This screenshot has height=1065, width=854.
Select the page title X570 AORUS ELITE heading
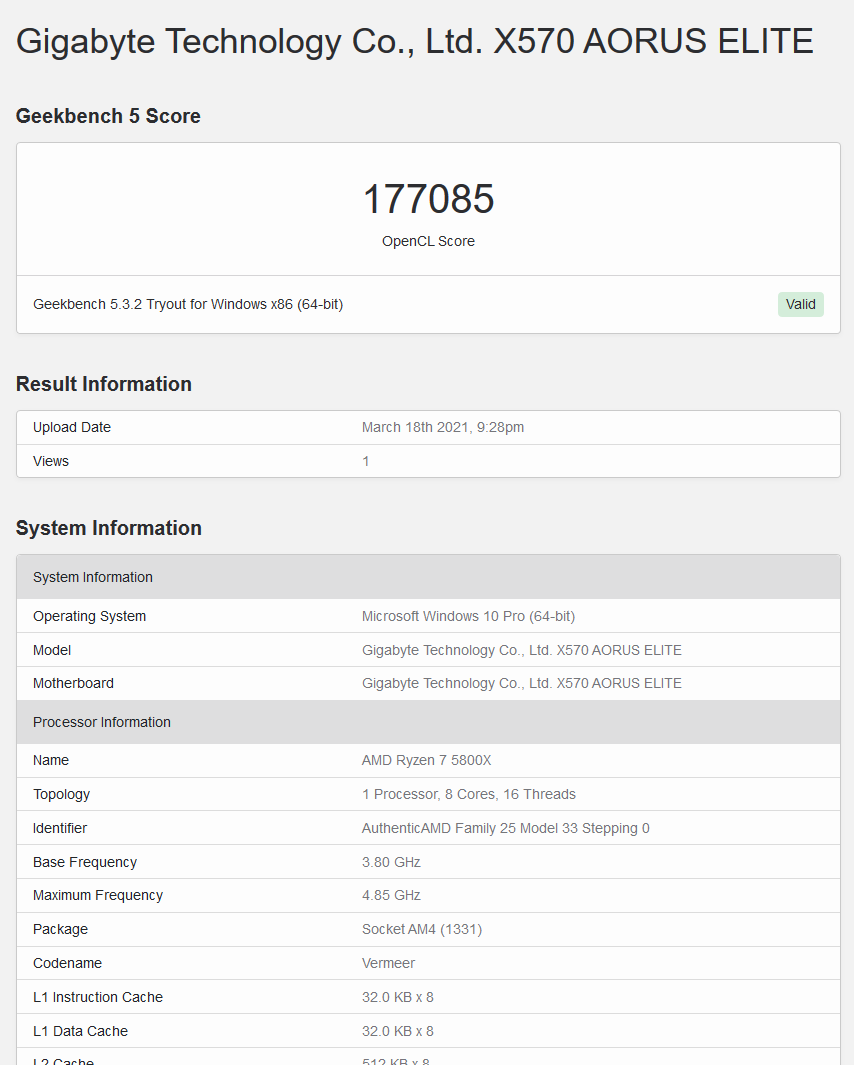(x=414, y=41)
